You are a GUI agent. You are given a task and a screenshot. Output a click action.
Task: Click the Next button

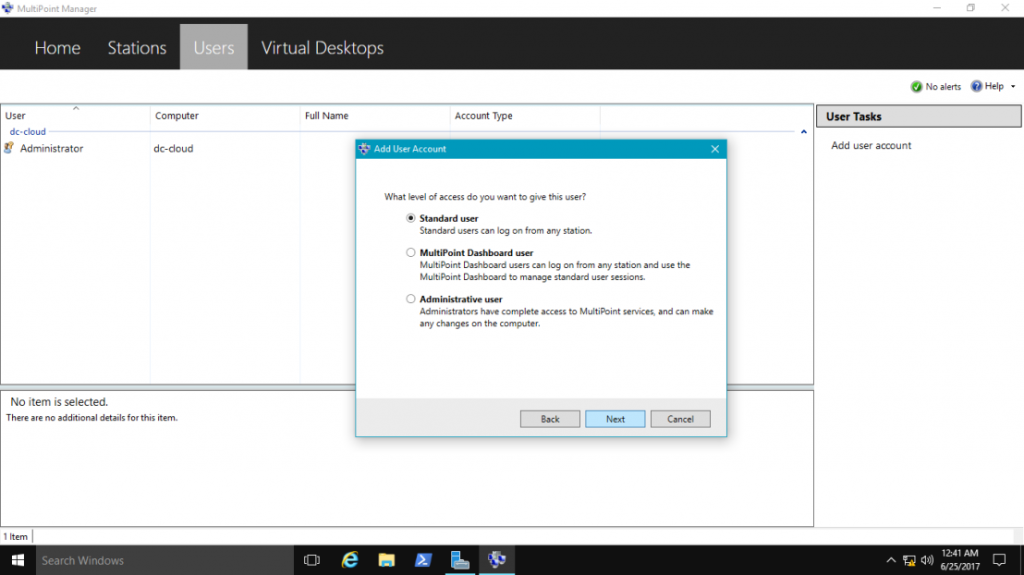(x=615, y=419)
